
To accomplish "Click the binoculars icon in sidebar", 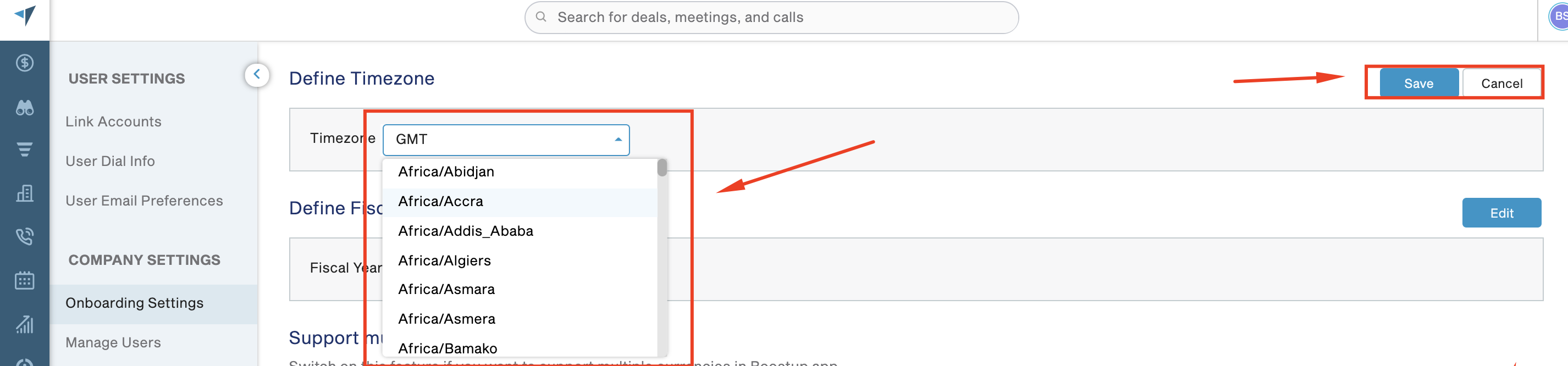I will pos(24,108).
